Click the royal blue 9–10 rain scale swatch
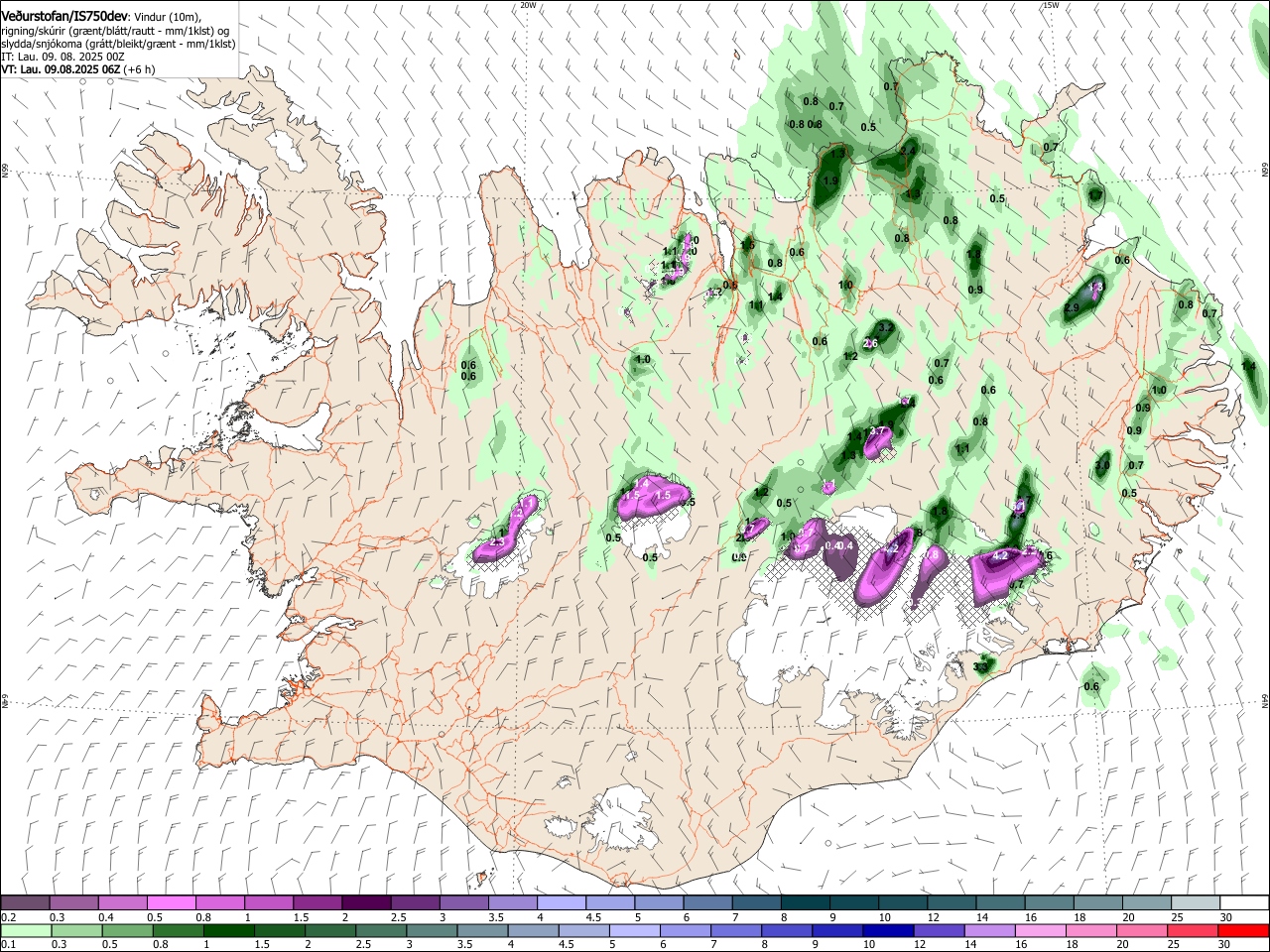 pos(838,931)
